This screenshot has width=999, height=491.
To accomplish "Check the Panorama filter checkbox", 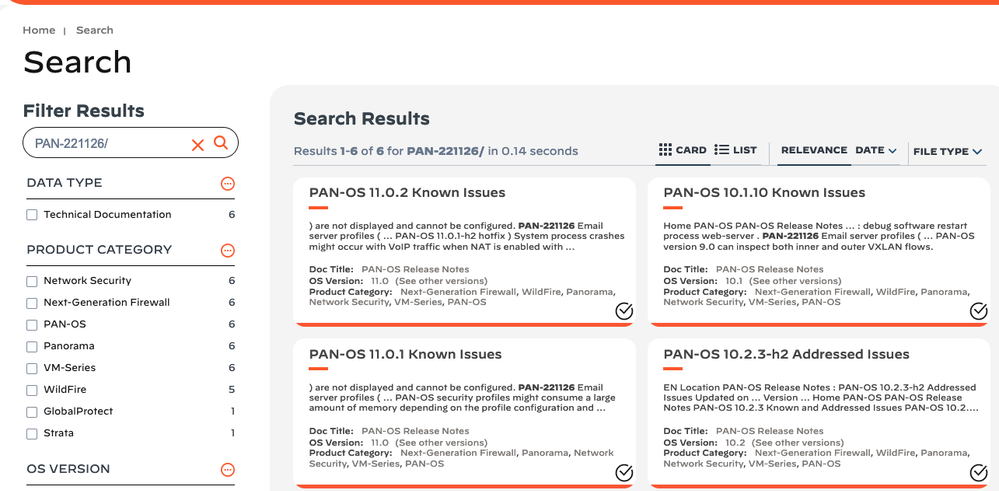I will pyautogui.click(x=32, y=346).
